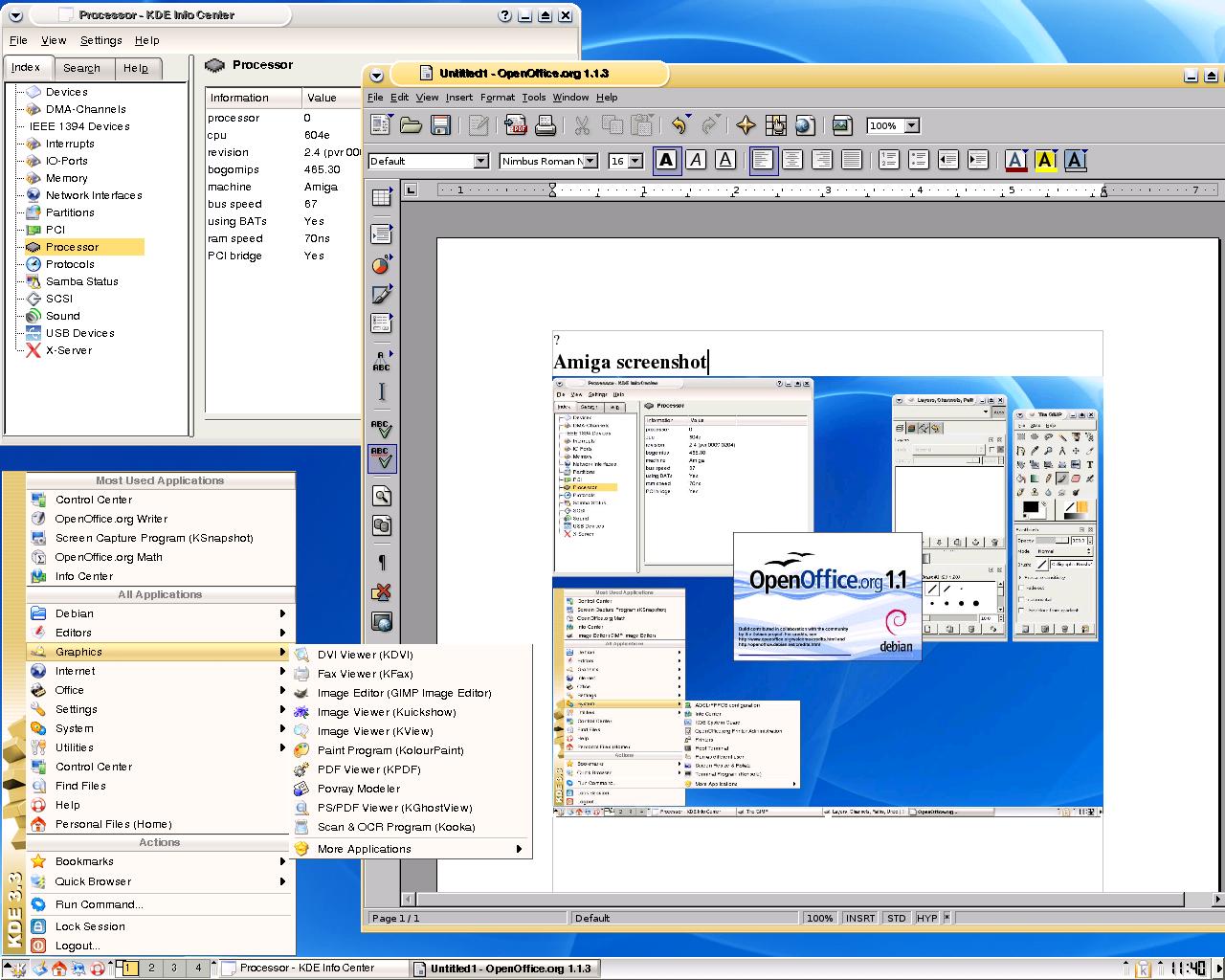Print the document with the printer icon
The height and width of the screenshot is (980, 1225).
pos(546,125)
